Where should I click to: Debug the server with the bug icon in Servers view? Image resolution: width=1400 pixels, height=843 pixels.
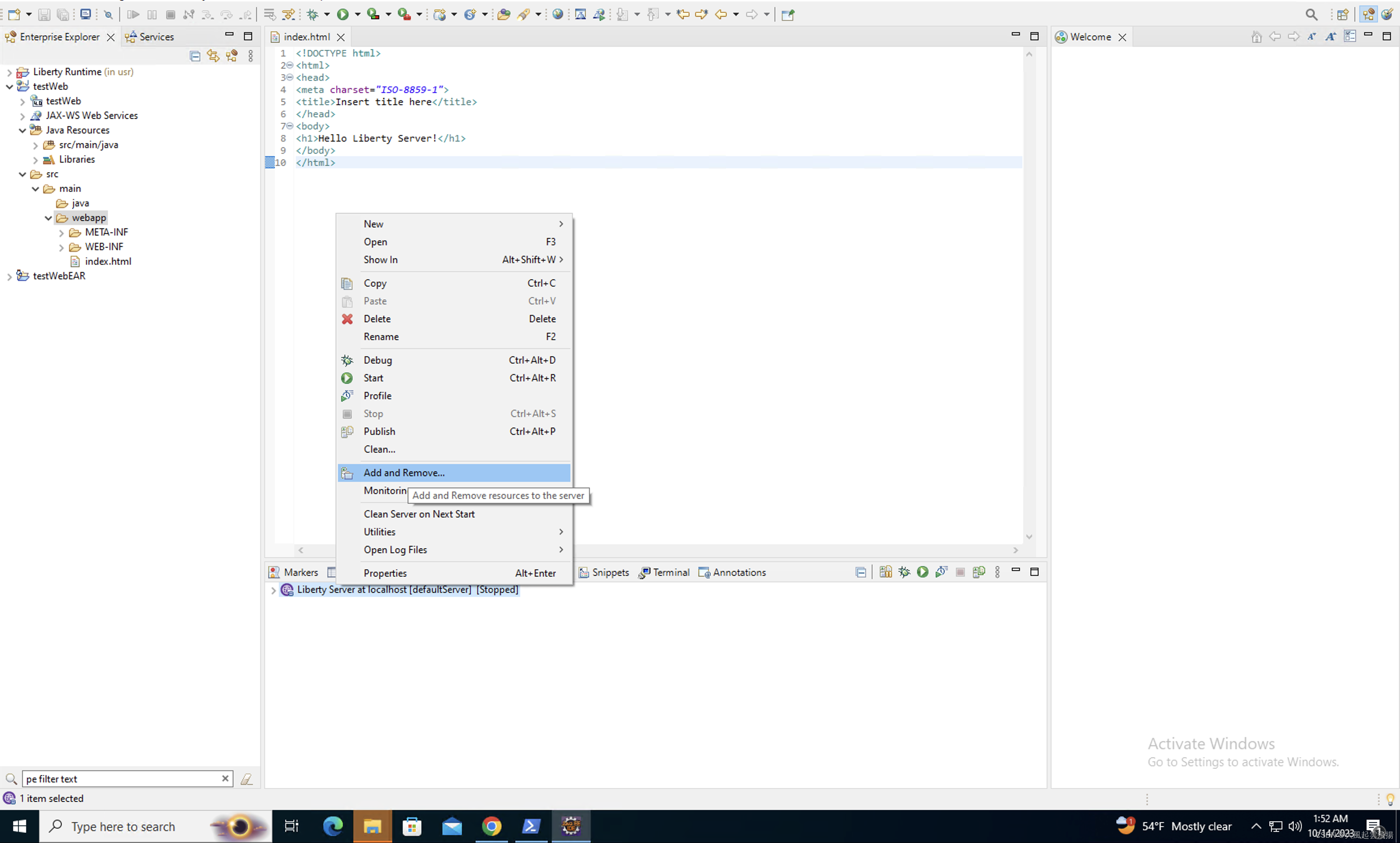[904, 572]
